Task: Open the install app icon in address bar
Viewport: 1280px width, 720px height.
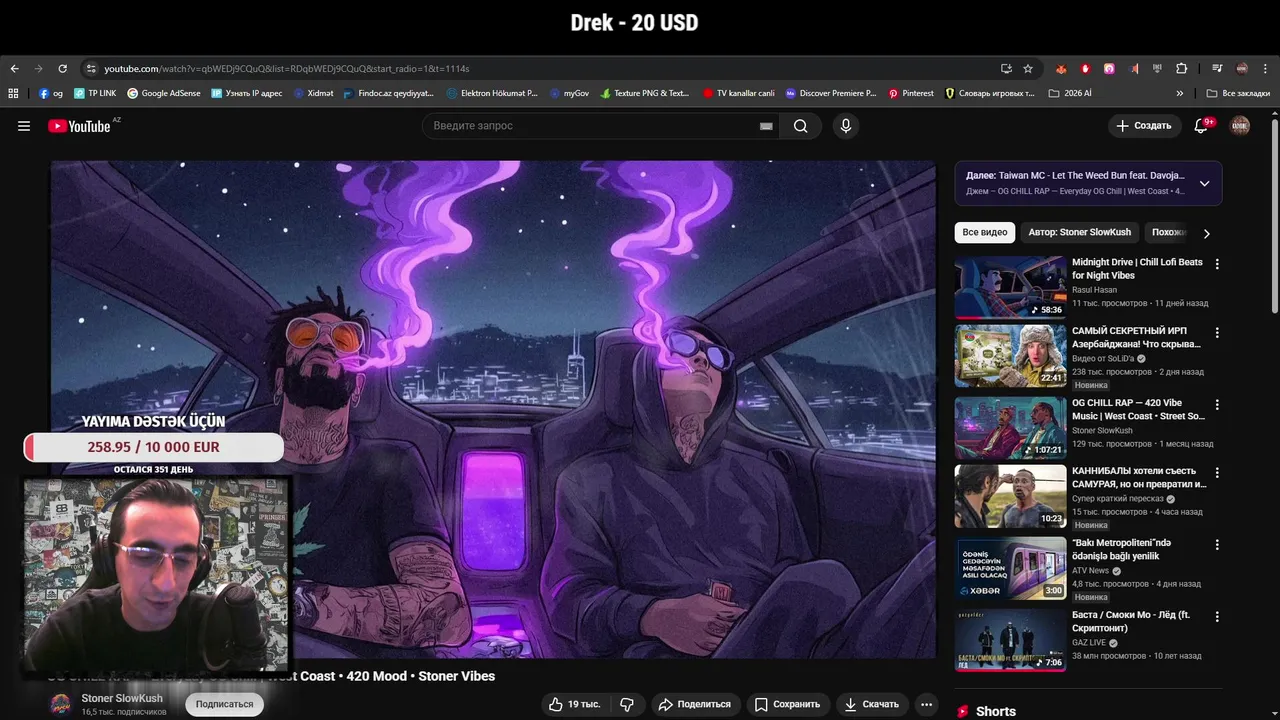Action: (1006, 68)
